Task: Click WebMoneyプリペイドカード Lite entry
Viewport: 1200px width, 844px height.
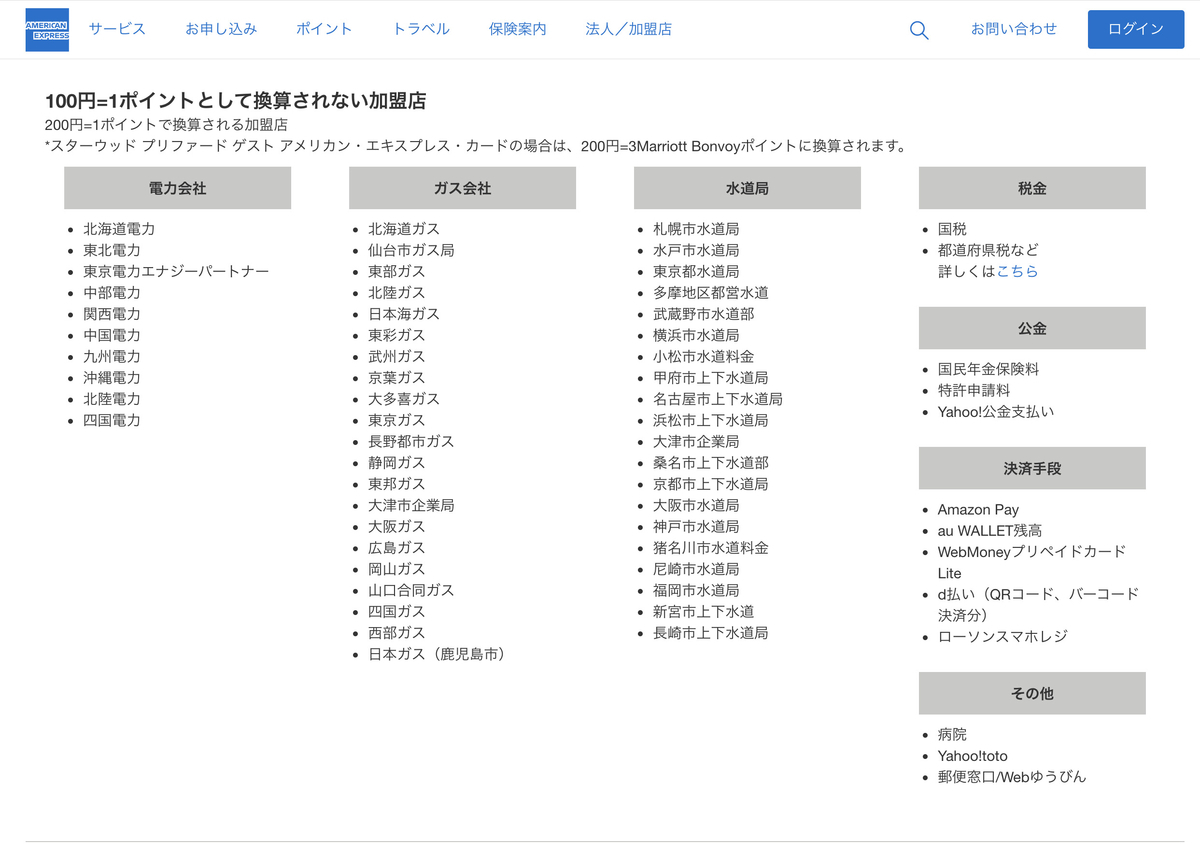Action: pos(1032,562)
